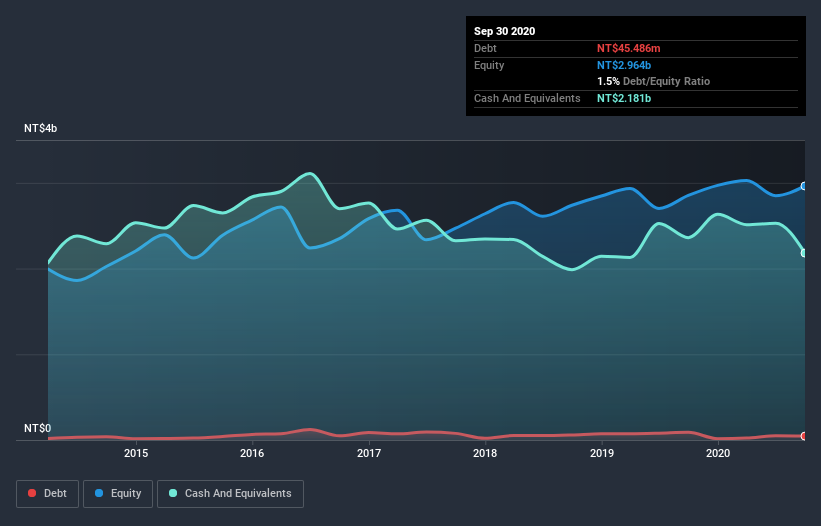Select the Equity endpoint marker on chart
The height and width of the screenshot is (526, 821).
click(x=804, y=186)
